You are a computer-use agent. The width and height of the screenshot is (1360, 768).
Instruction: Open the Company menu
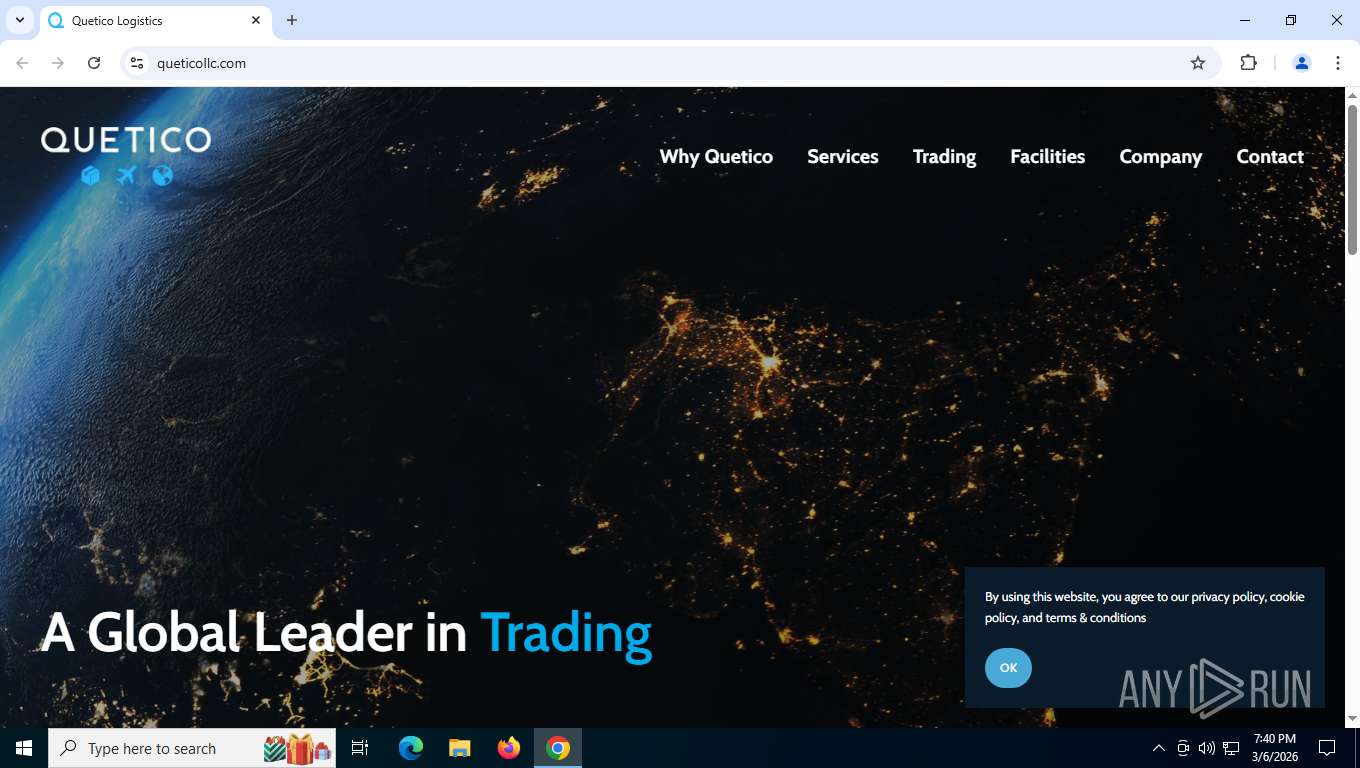point(1160,156)
